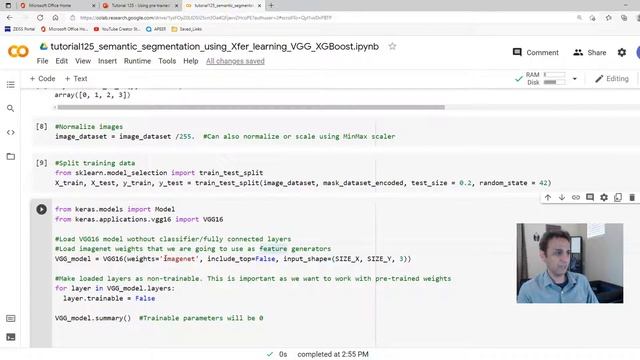The image size is (640, 360).
Task: Open the Editing mode dropdown
Action: [611, 78]
